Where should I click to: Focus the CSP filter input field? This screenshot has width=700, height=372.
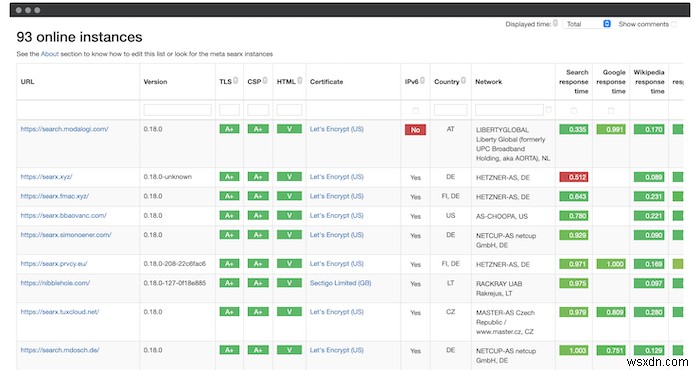pos(258,110)
